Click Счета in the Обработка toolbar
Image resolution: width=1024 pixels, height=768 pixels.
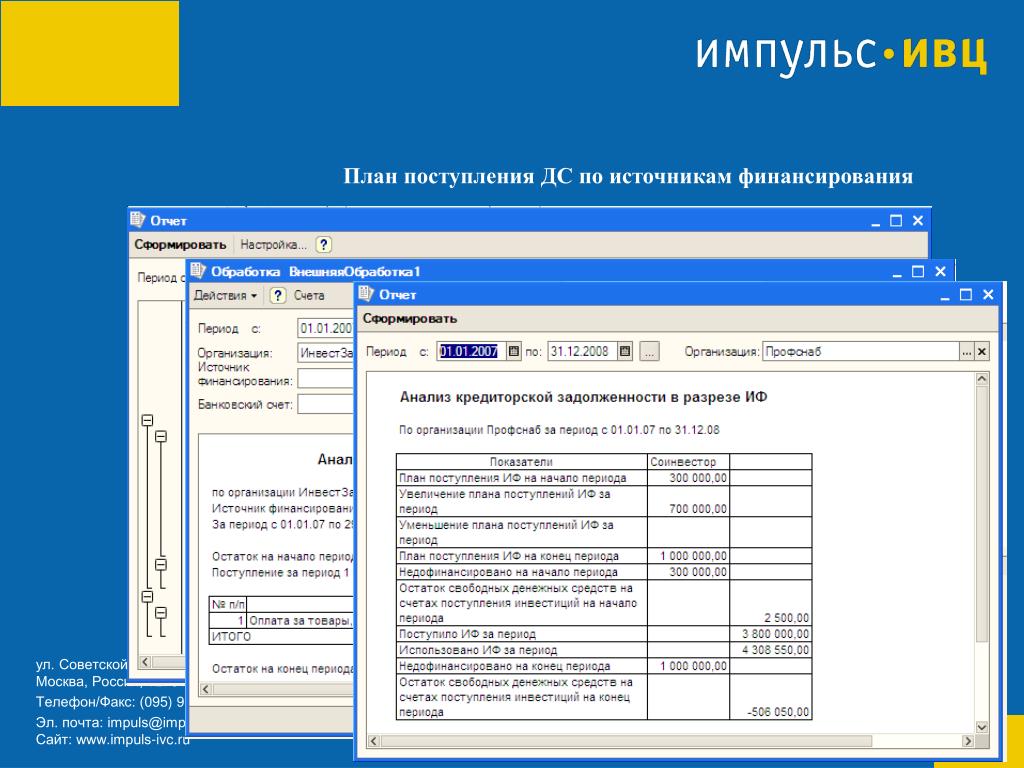(309, 295)
